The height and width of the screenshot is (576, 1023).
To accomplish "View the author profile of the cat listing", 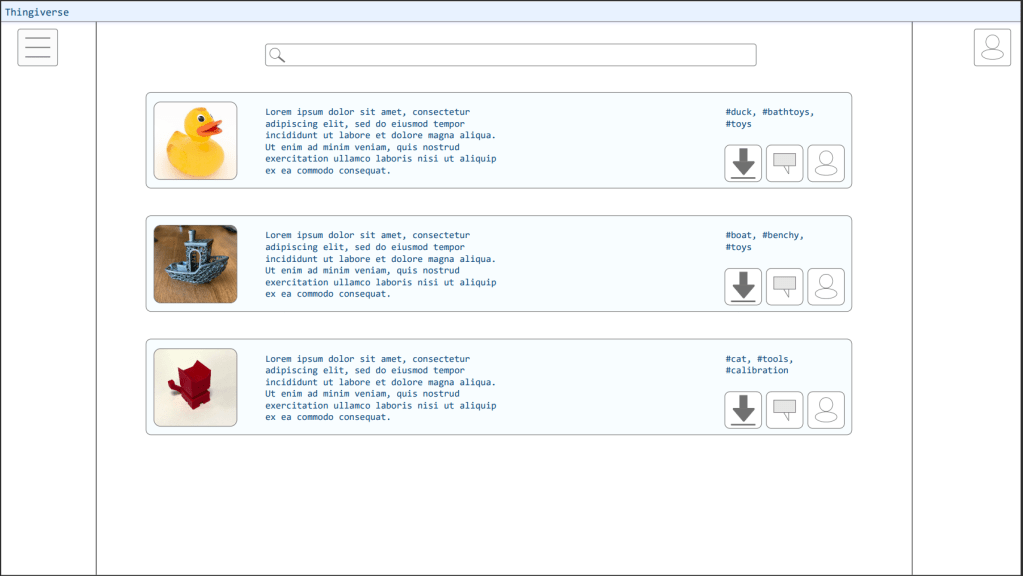I will click(x=826, y=410).
